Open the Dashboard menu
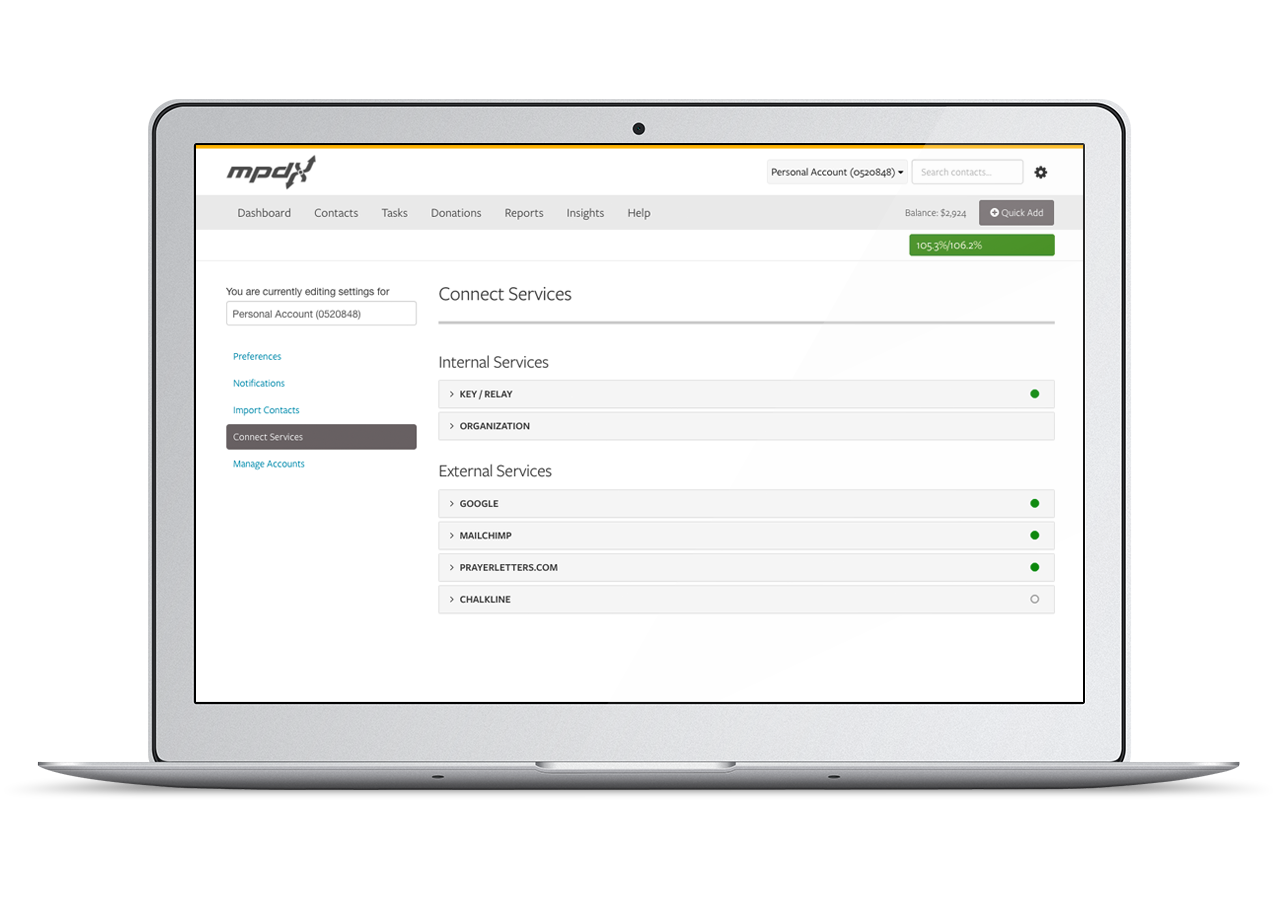Image resolution: width=1276 pixels, height=910 pixels. (x=264, y=213)
